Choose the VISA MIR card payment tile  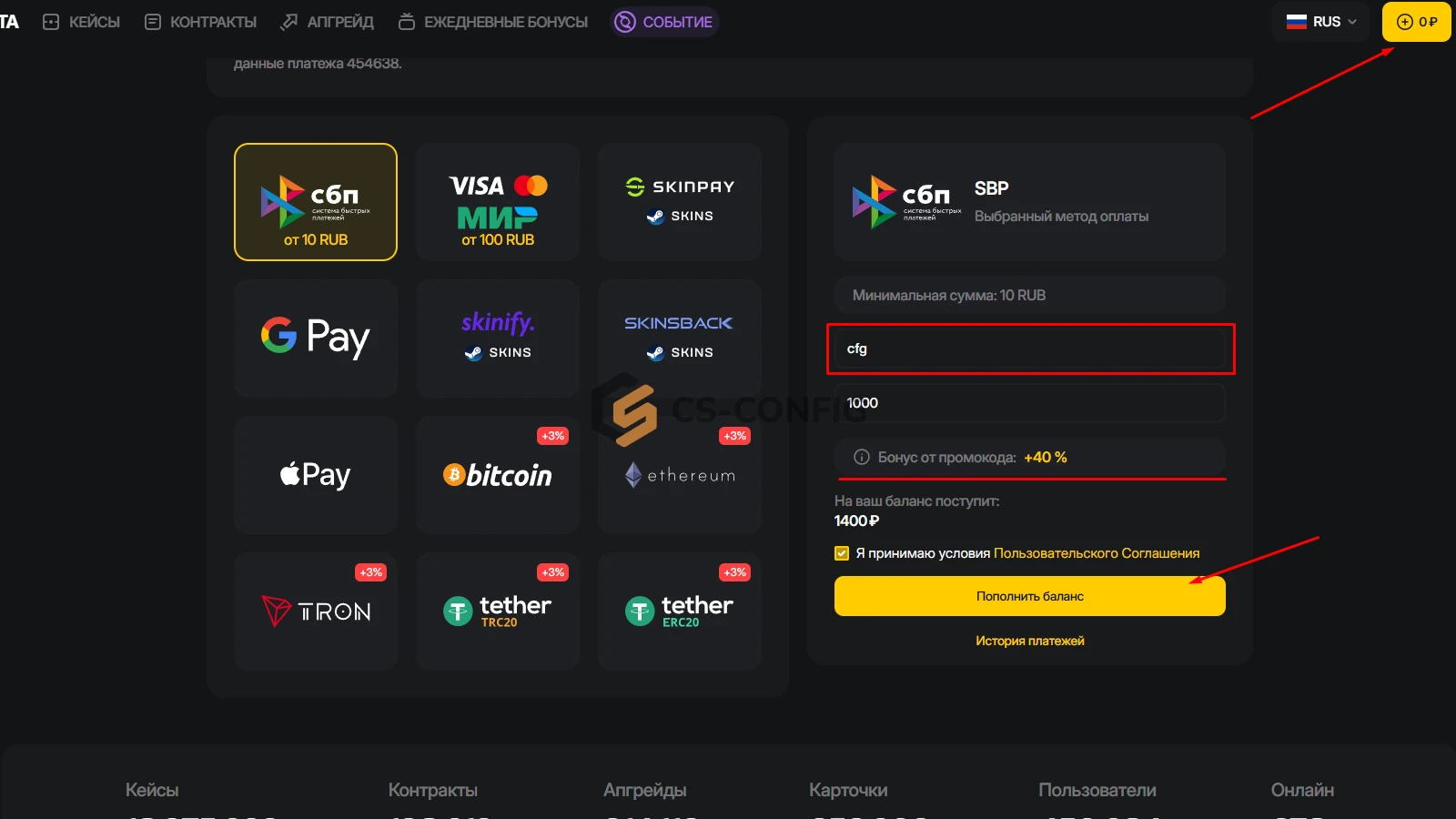click(498, 202)
